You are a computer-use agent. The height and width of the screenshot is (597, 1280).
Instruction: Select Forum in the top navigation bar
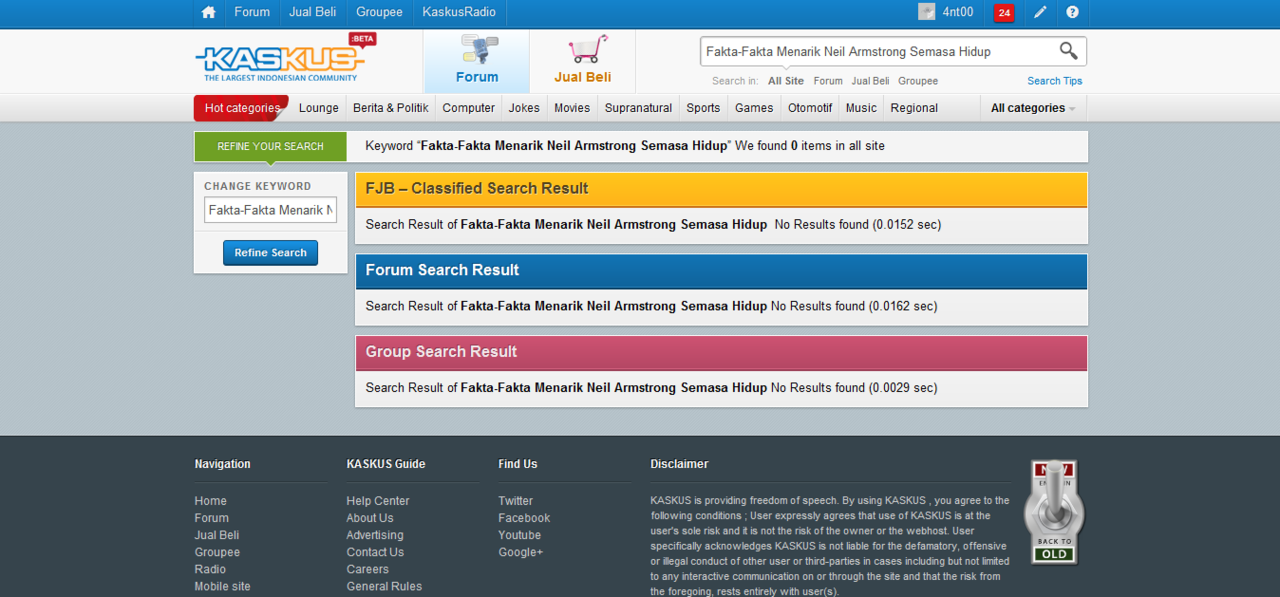(x=252, y=12)
